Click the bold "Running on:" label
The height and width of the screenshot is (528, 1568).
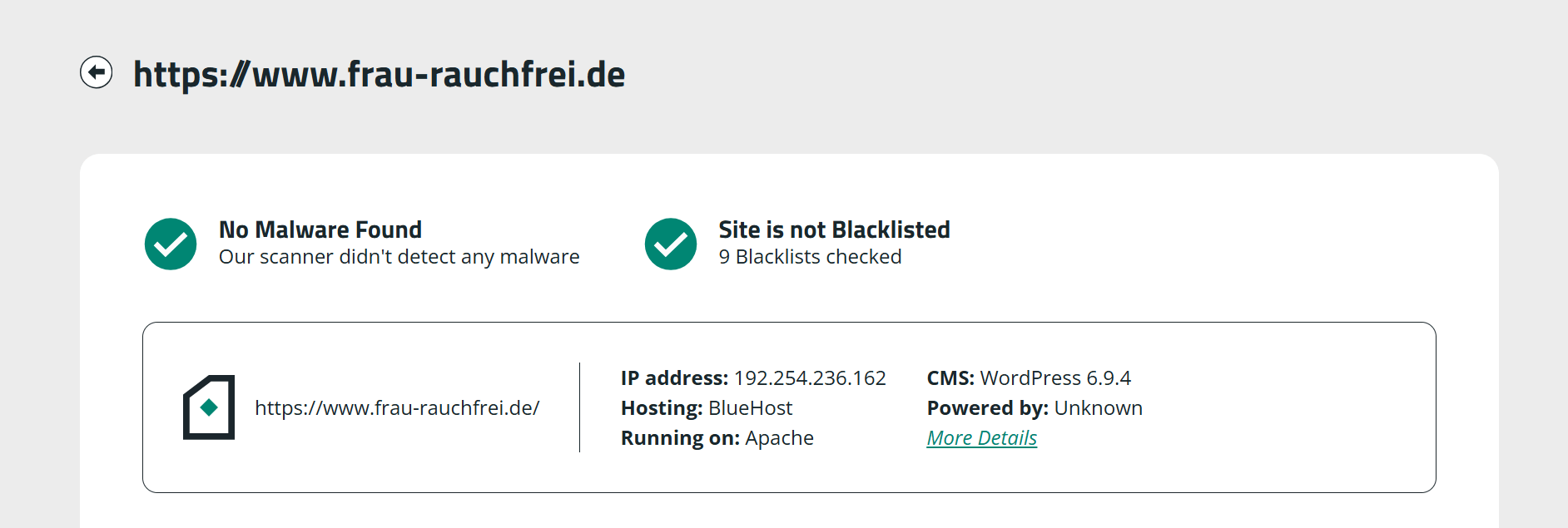(x=680, y=438)
